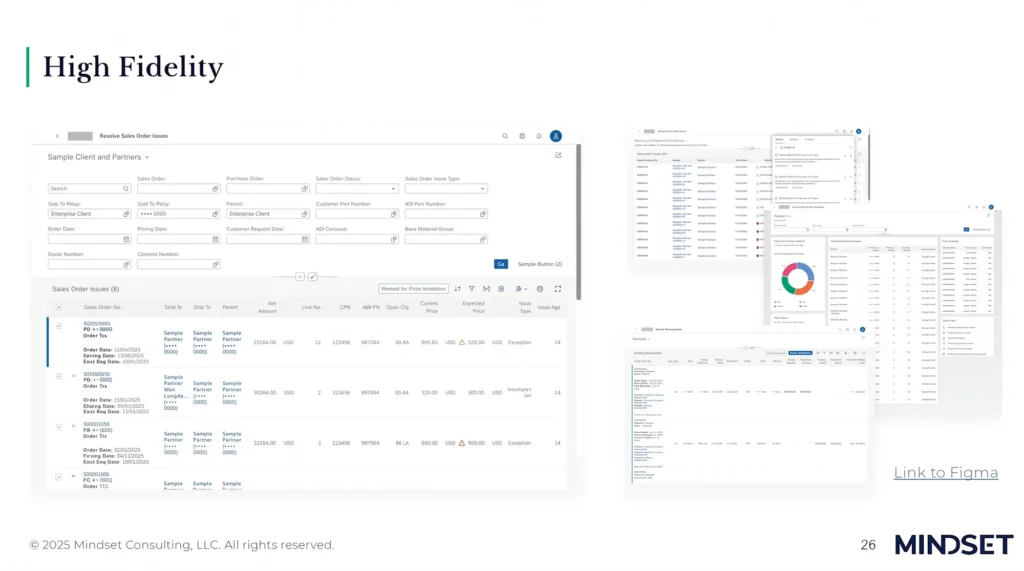
Task: Click the Net Amount column header
Action: coord(267,307)
